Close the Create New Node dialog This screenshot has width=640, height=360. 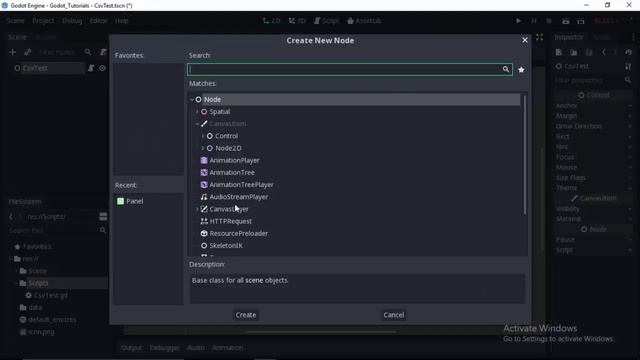(525, 40)
